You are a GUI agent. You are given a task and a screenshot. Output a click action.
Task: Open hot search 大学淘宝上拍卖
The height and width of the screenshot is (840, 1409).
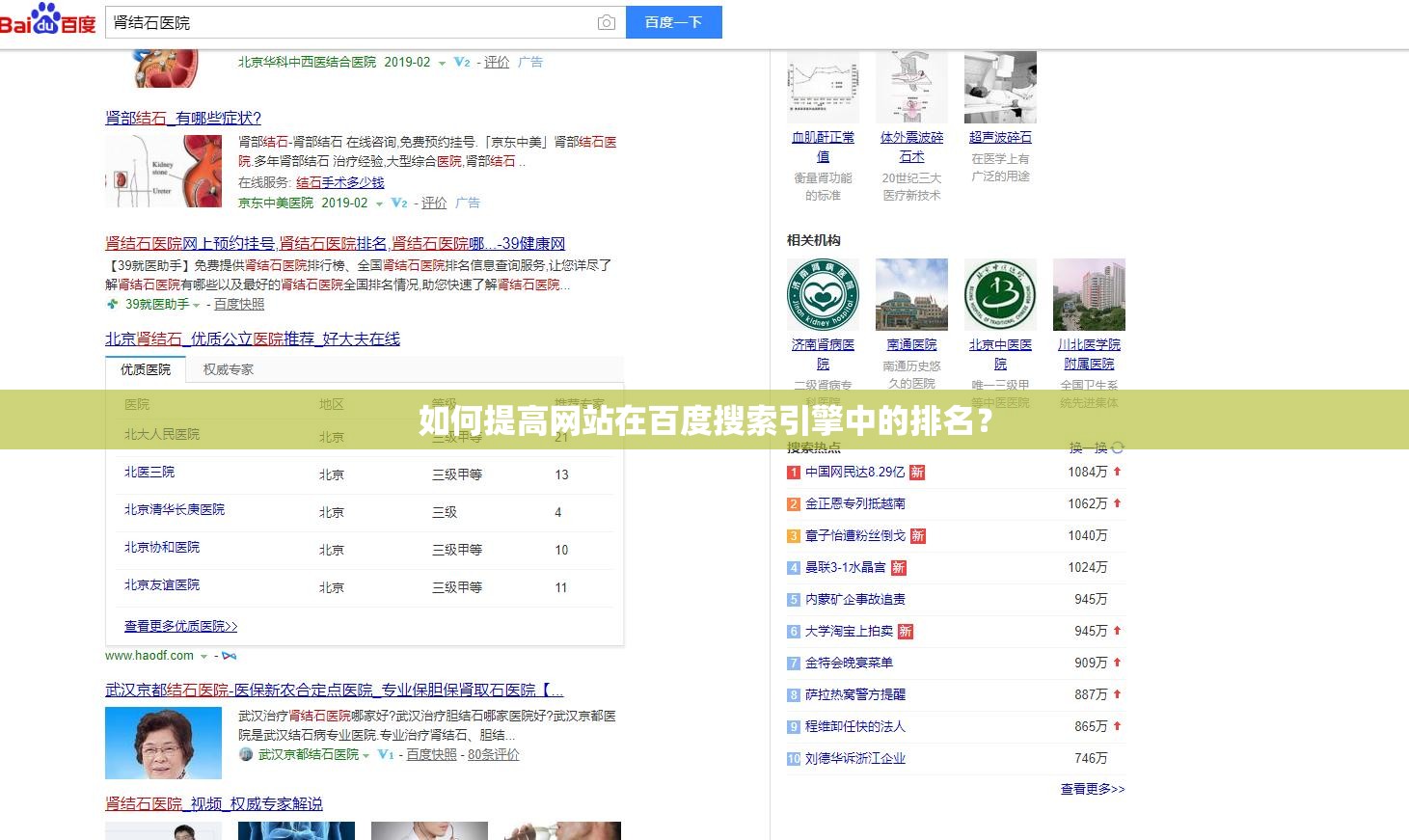point(849,631)
